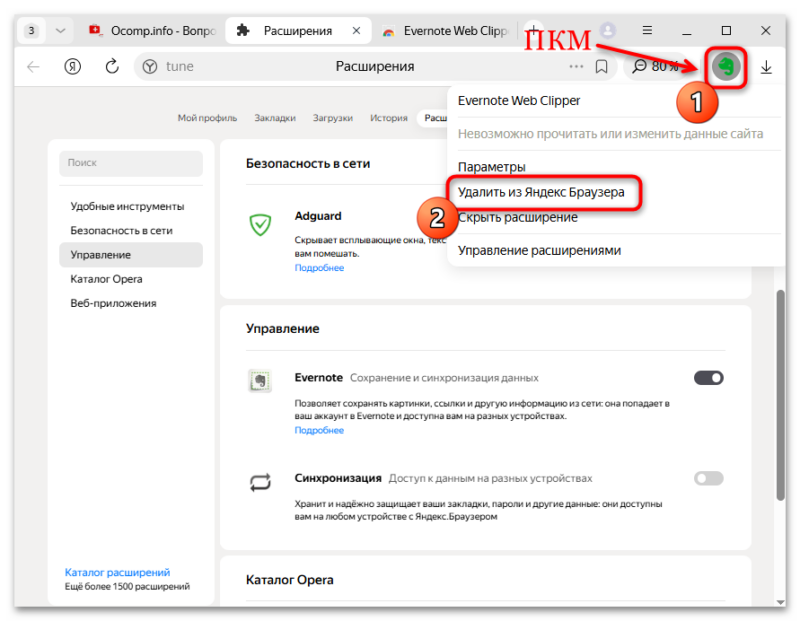Open the Yandex home button
The image size is (800, 621).
click(72, 67)
